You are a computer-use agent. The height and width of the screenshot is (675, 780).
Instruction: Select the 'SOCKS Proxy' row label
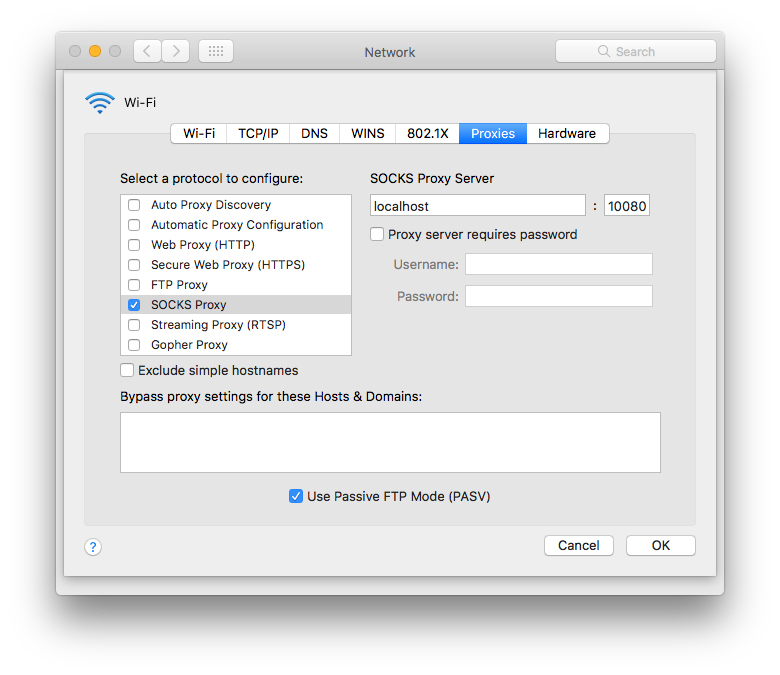(x=189, y=305)
